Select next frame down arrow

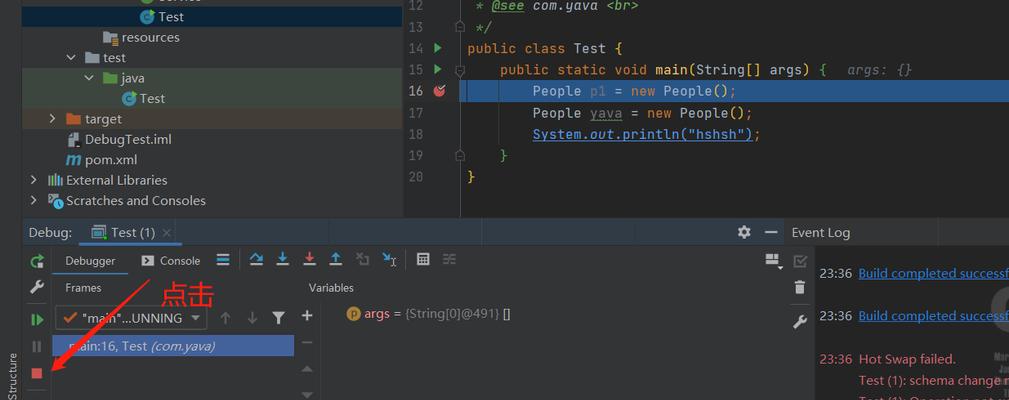[x=252, y=318]
